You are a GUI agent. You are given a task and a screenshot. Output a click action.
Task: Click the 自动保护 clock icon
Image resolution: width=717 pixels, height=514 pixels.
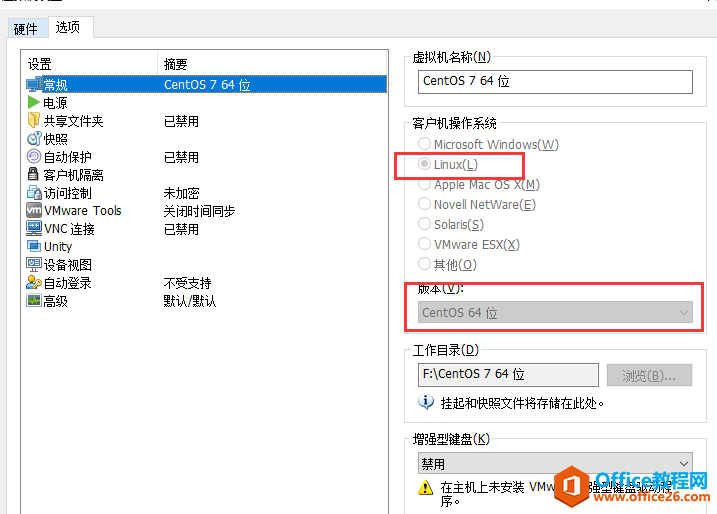pyautogui.click(x=34, y=156)
